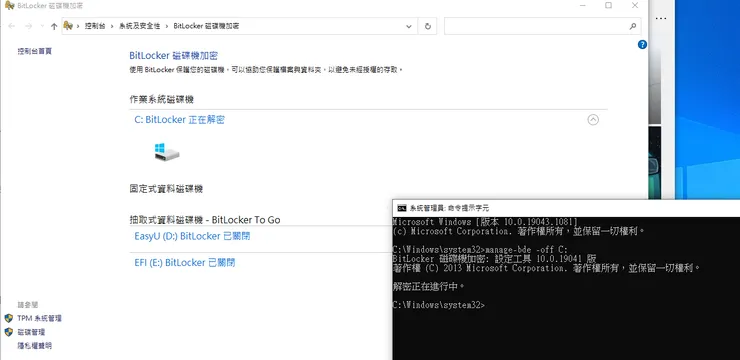Expand EFI (E:) BitLocker 已關閉 entry

point(185,262)
